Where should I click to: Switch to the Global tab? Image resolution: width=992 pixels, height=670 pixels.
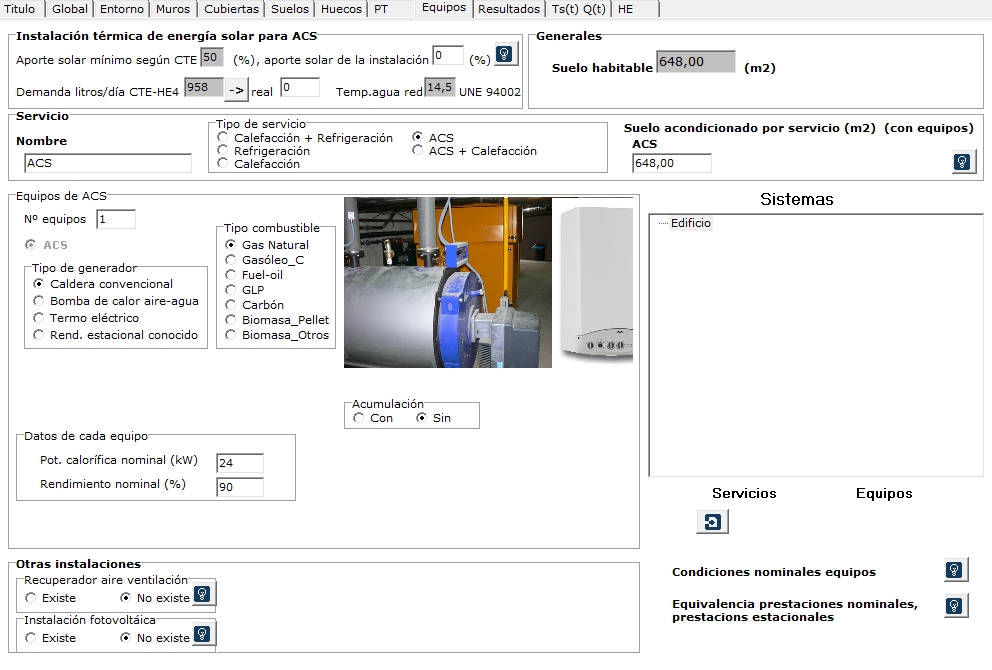[70, 9]
